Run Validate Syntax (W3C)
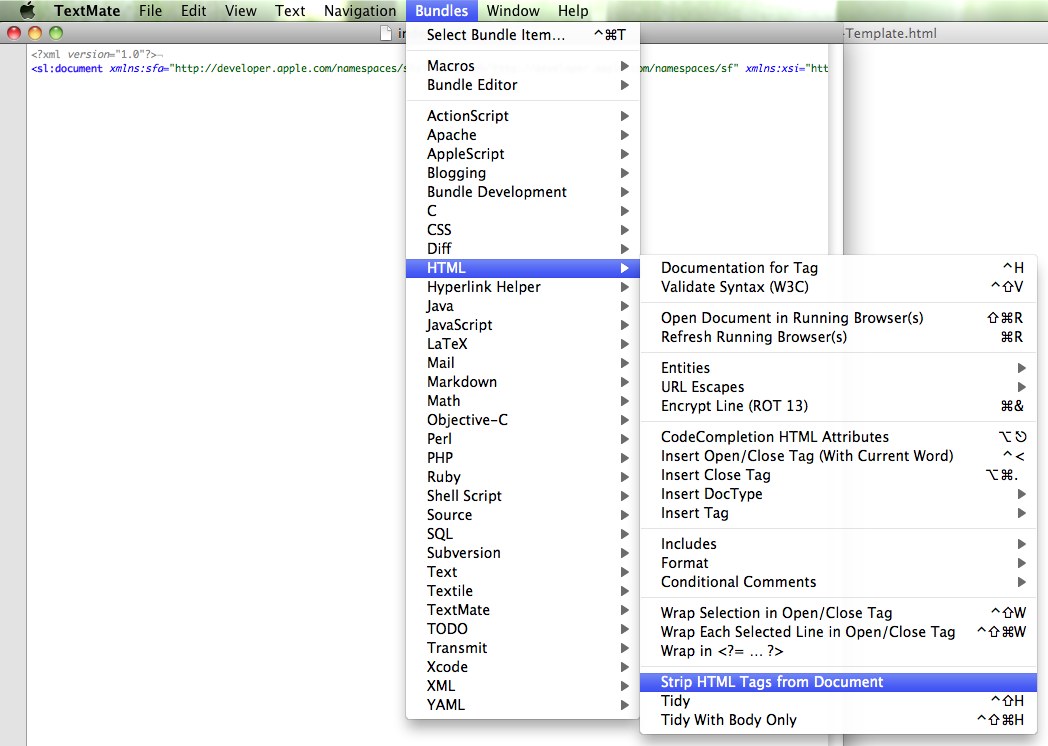Viewport: 1048px width, 746px height. pos(838,287)
